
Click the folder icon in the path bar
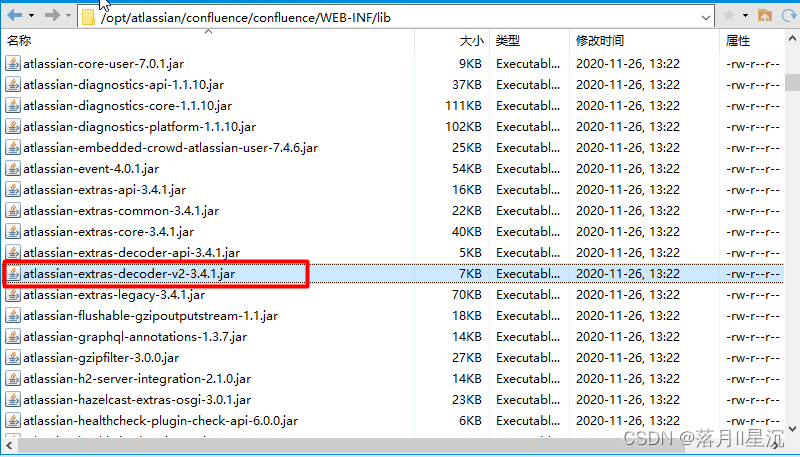point(89,18)
